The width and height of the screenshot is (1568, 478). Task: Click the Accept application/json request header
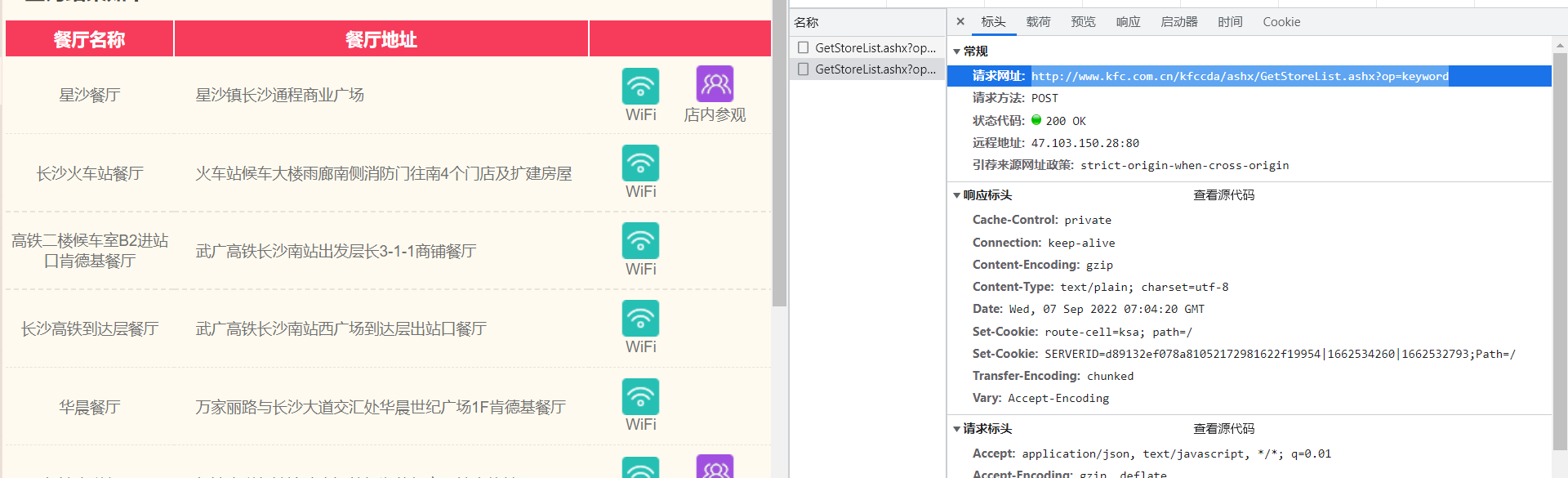1151,453
